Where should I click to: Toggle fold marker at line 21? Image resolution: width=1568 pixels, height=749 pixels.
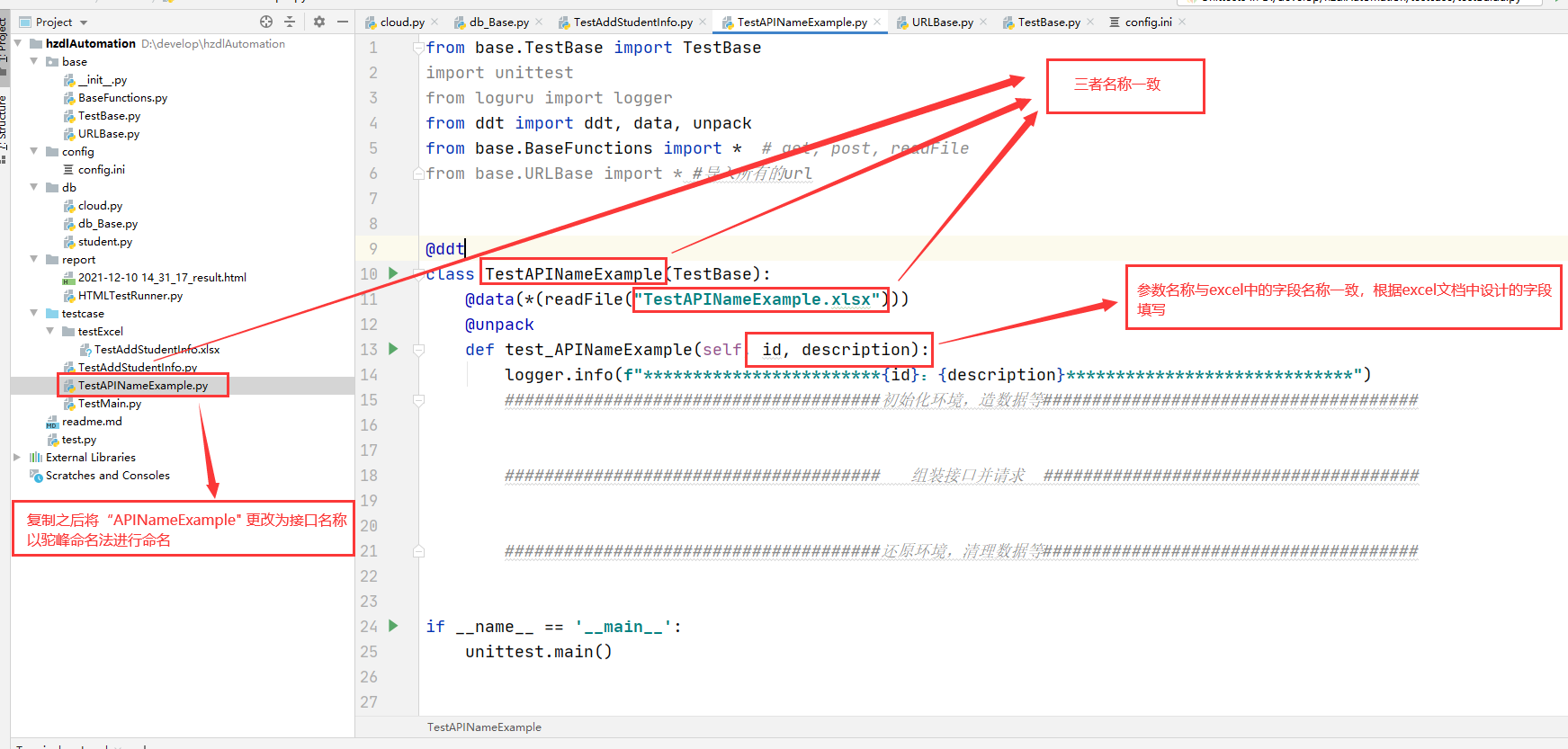(x=418, y=551)
